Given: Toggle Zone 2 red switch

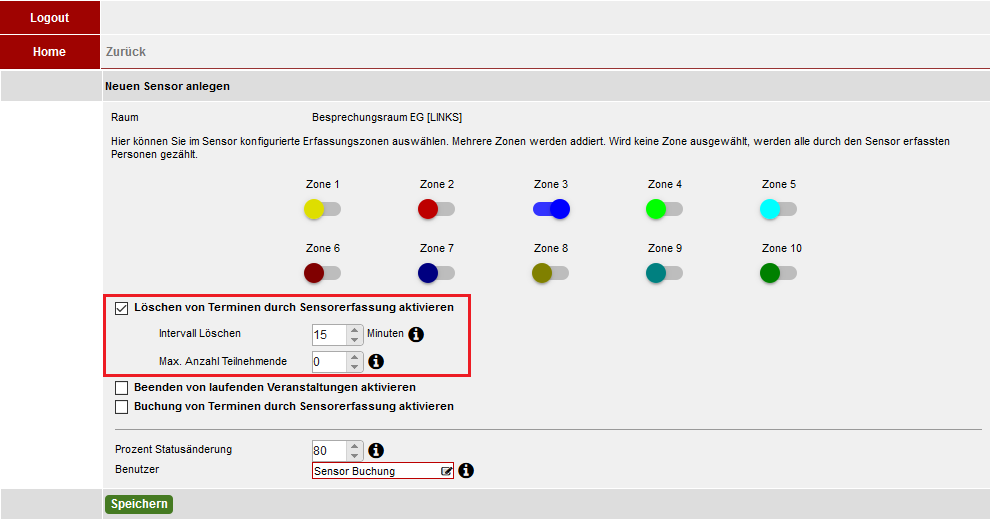Looking at the screenshot, I should [436, 209].
